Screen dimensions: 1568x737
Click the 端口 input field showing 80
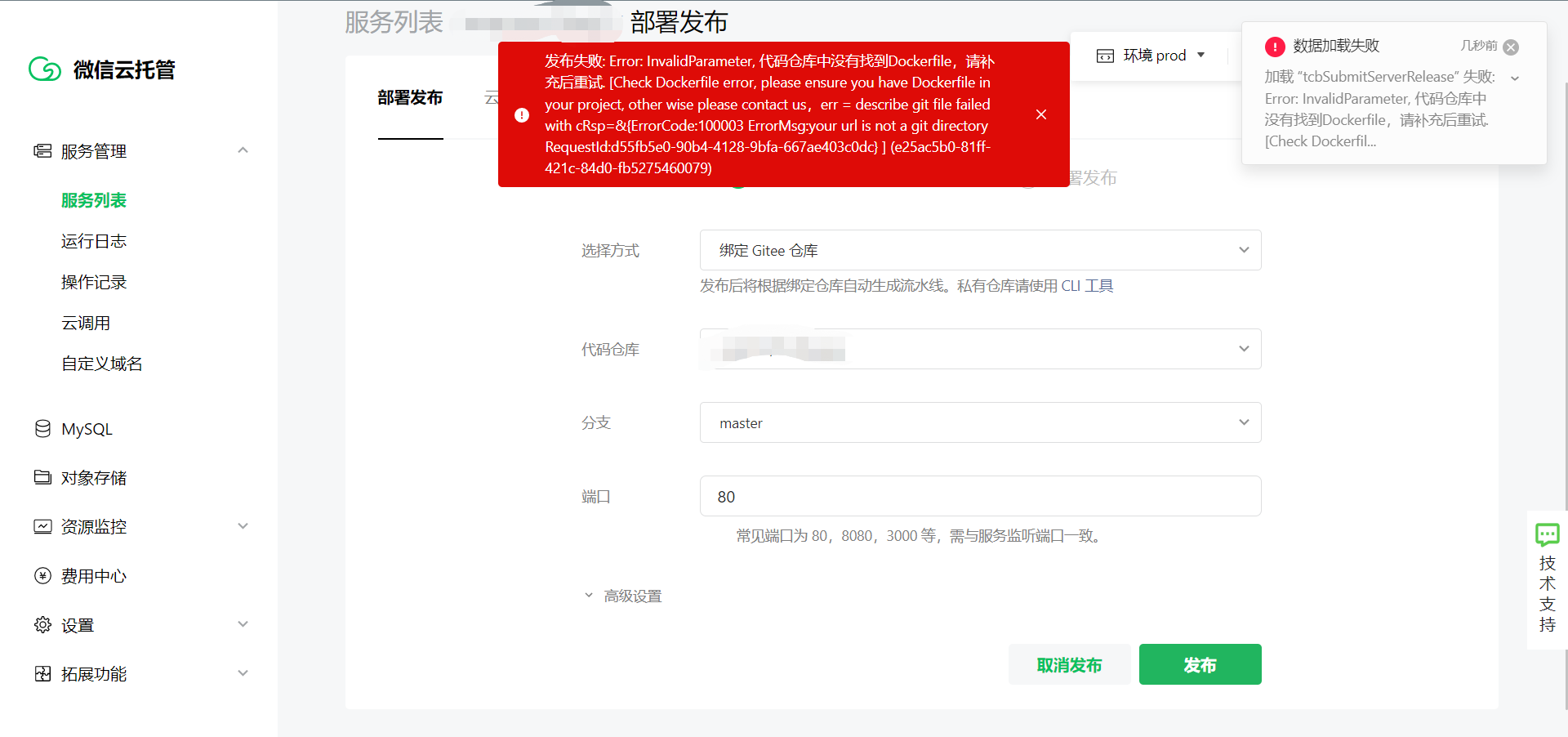(980, 496)
